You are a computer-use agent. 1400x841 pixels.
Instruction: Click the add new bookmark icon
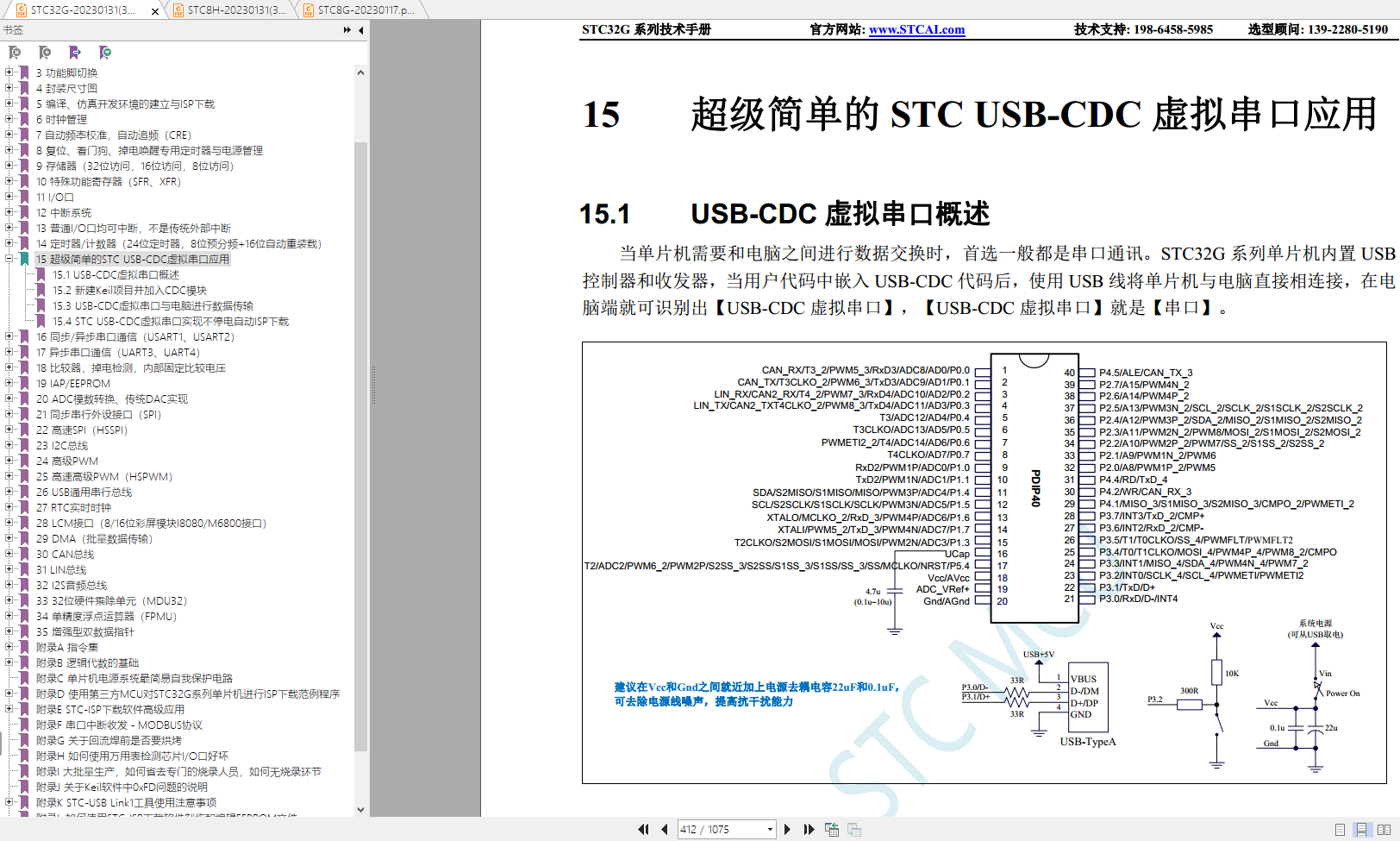[x=45, y=53]
